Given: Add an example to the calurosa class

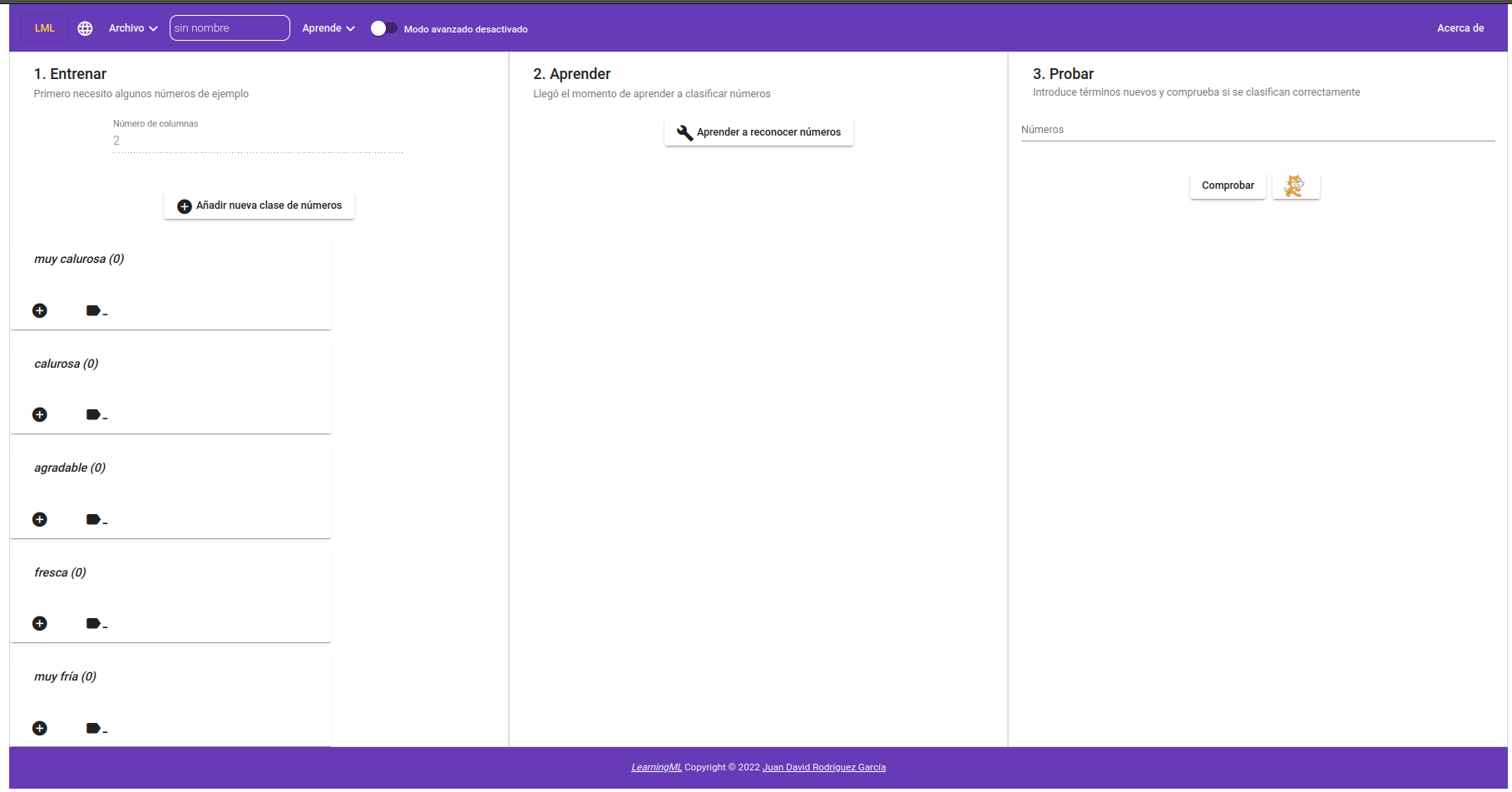Looking at the screenshot, I should point(40,414).
